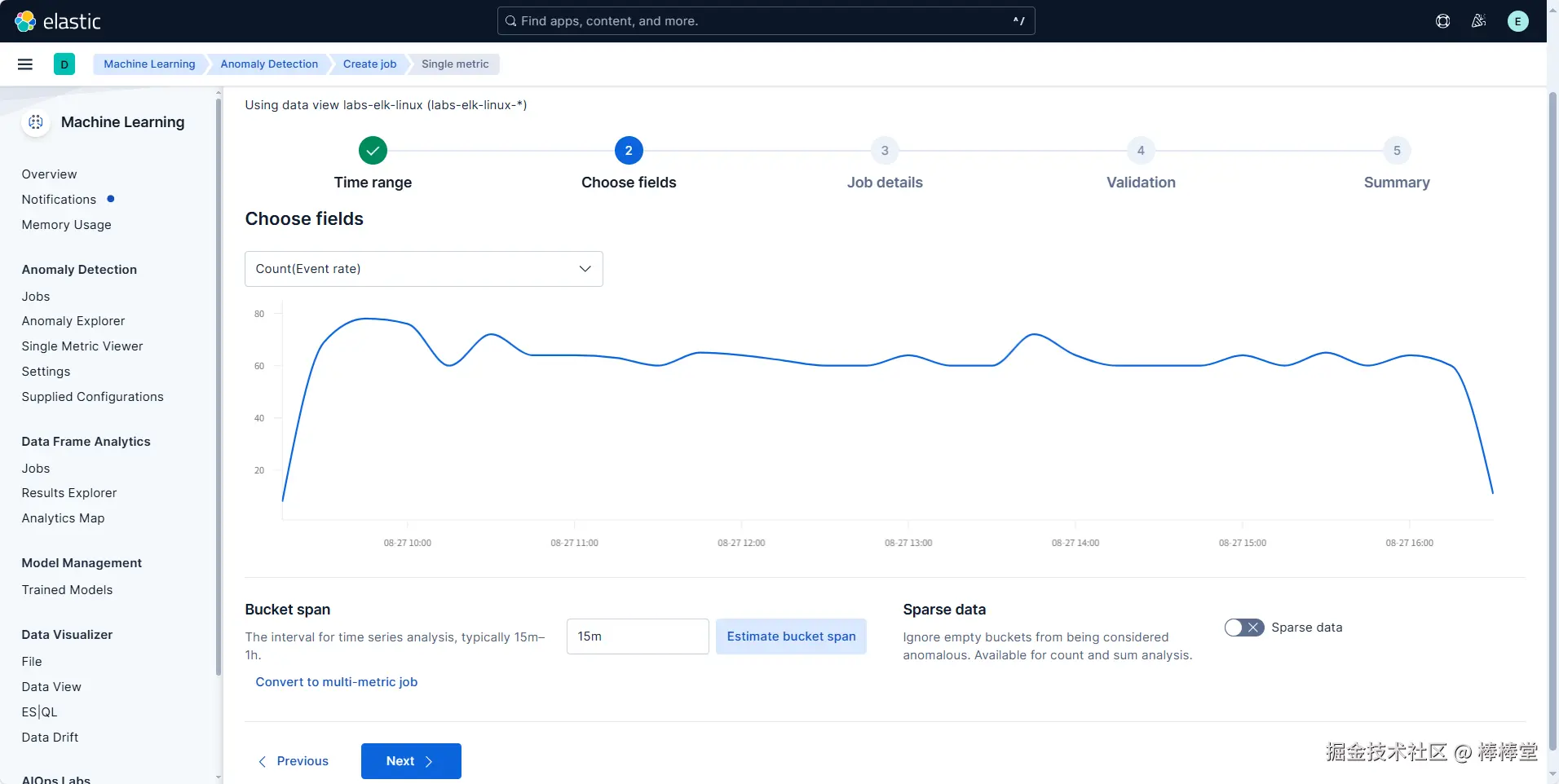The image size is (1559, 784).
Task: Open the newsfeed celebration icon
Action: 1478,21
